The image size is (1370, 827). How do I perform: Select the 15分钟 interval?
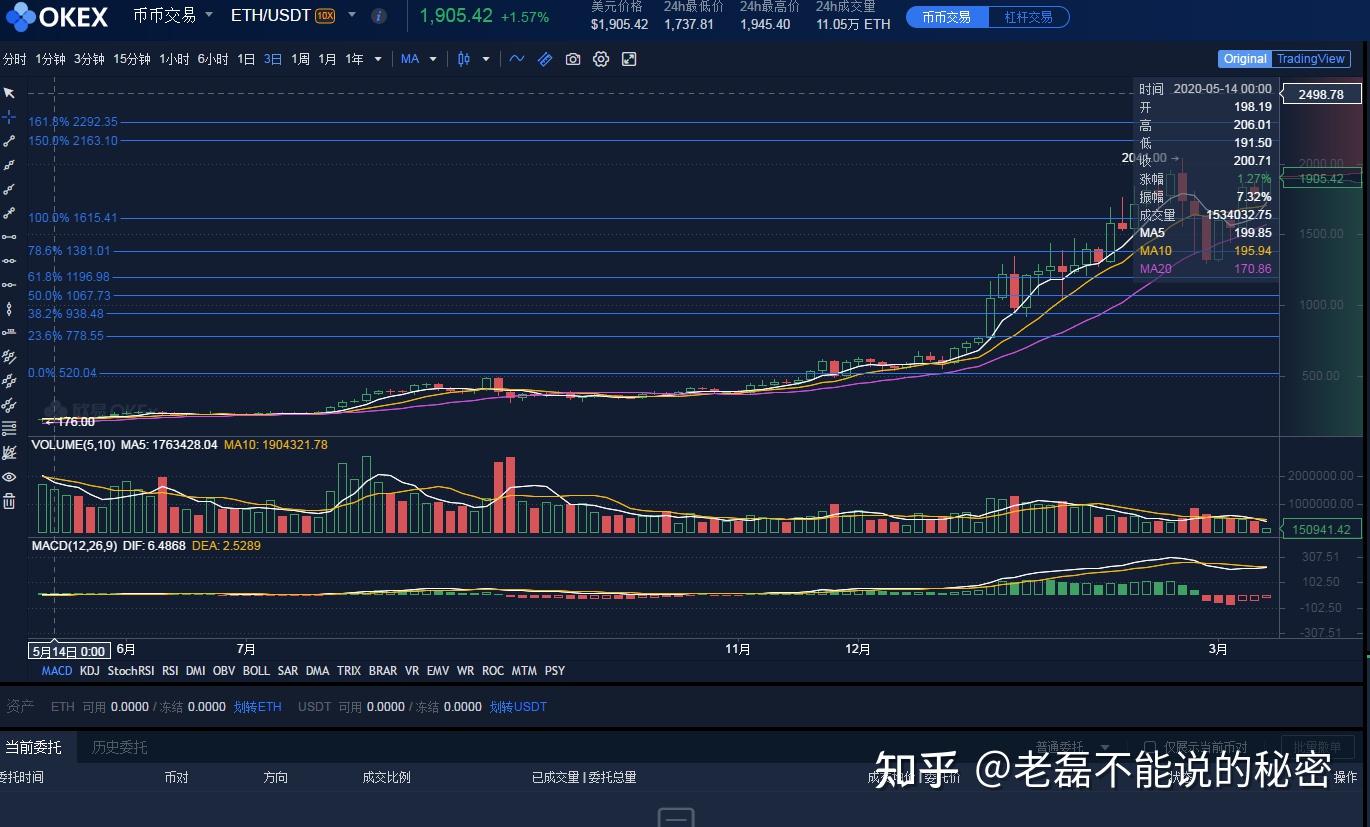(132, 59)
